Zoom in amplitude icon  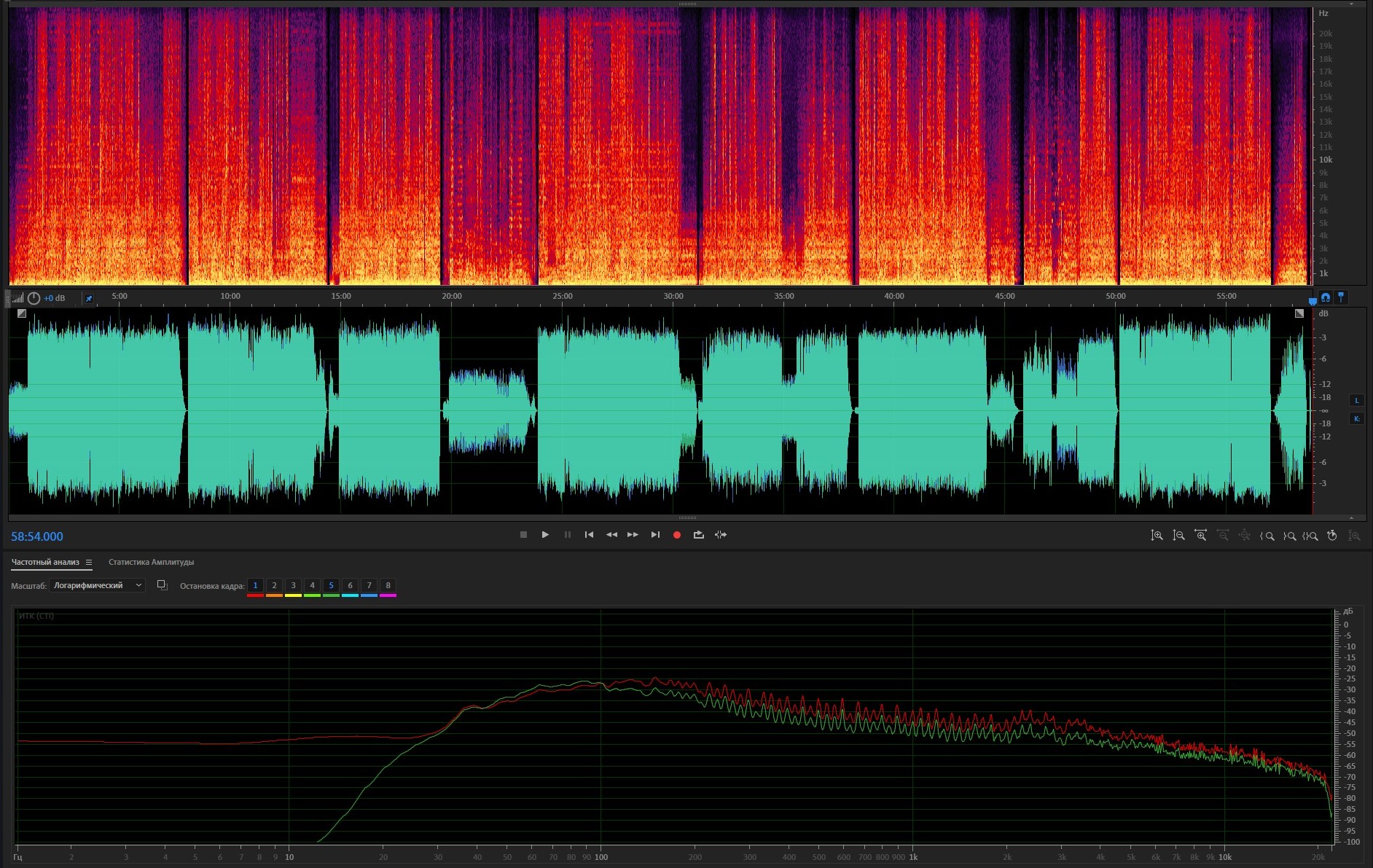(x=1157, y=536)
